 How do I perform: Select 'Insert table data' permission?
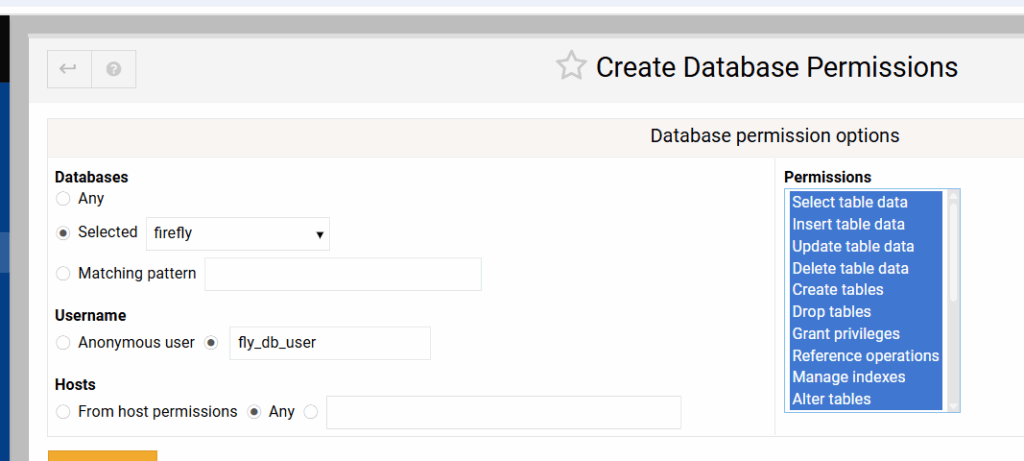pyautogui.click(x=848, y=225)
